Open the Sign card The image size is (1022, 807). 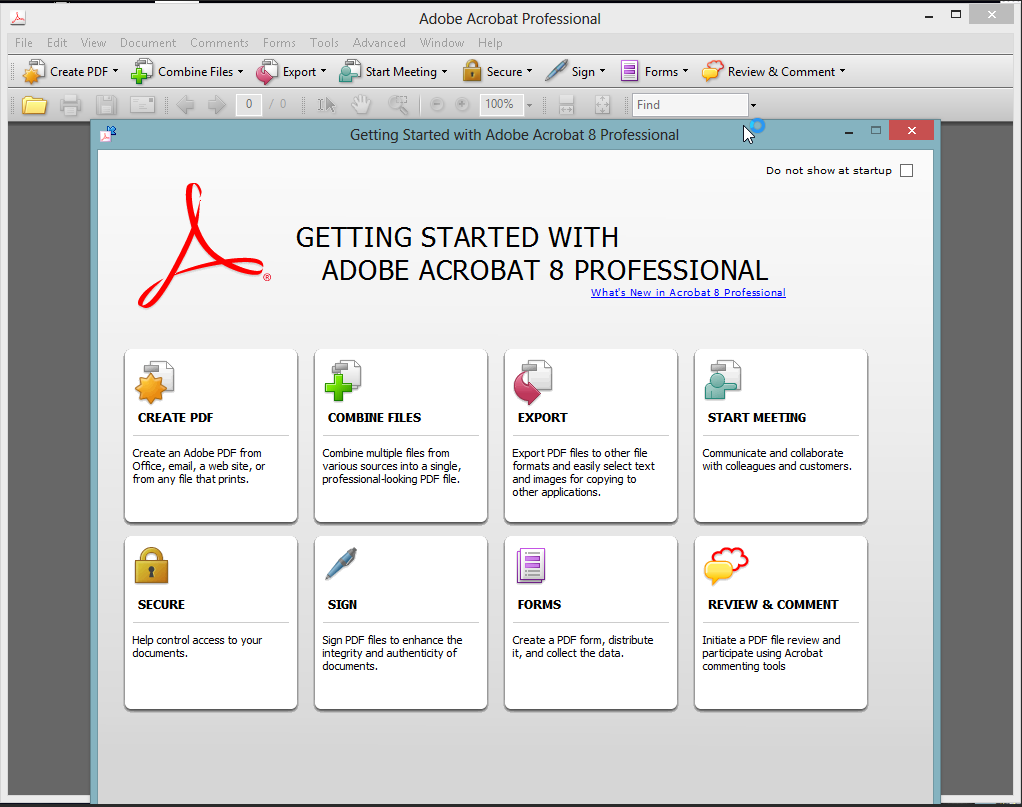click(x=401, y=623)
